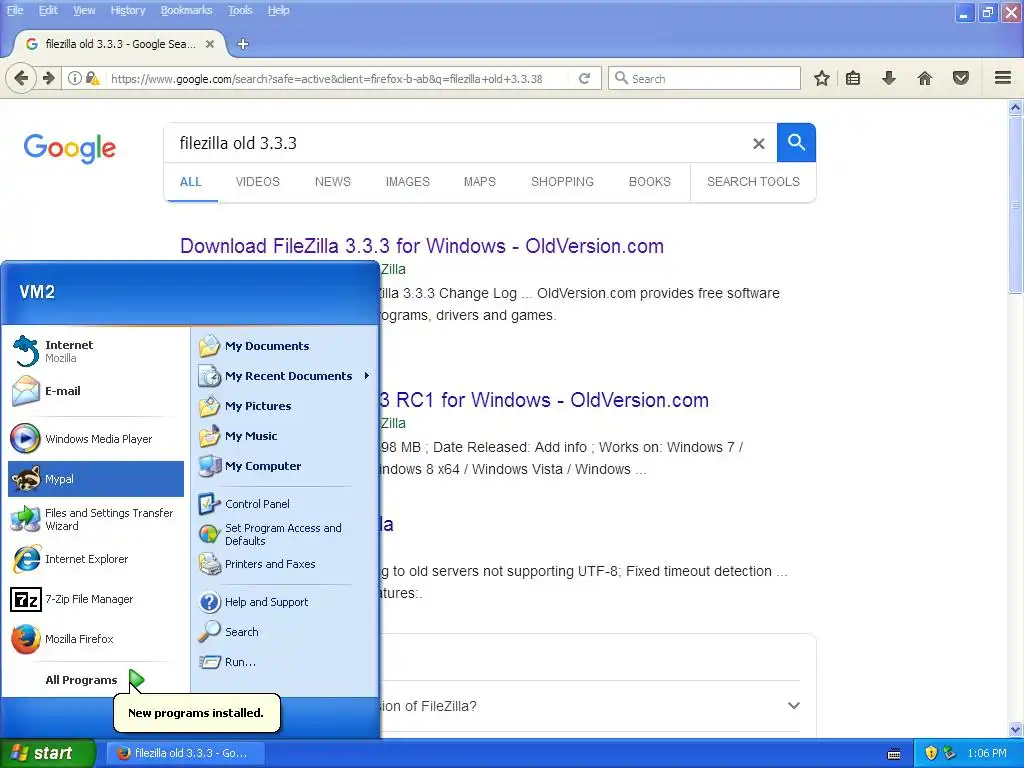Open the Help menu
This screenshot has width=1024, height=768.
(x=279, y=10)
